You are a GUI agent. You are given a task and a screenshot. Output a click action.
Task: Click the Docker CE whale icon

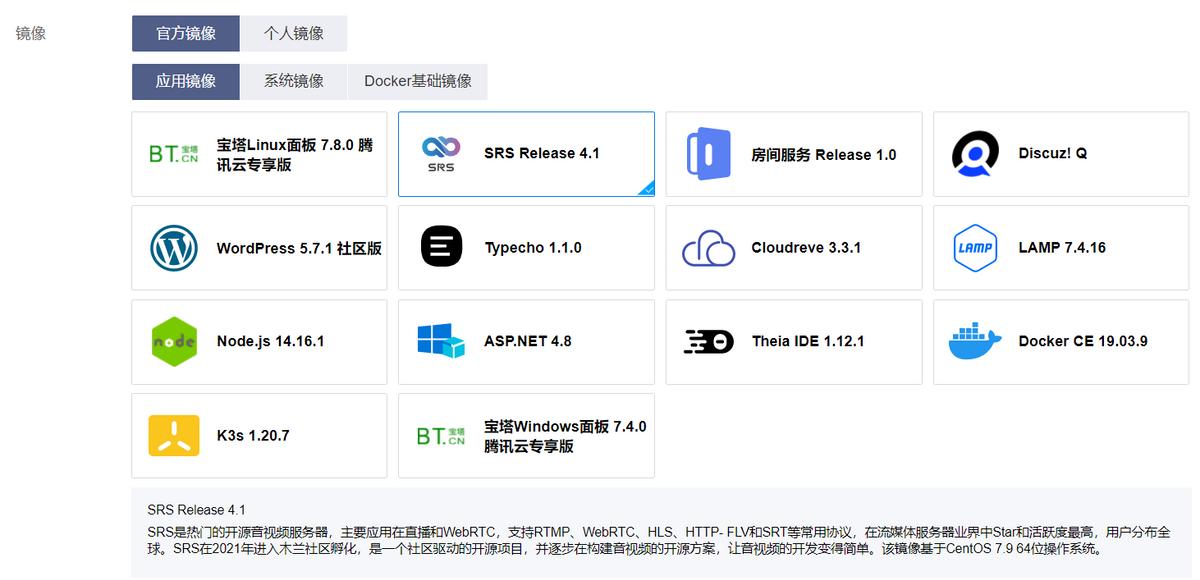(973, 341)
